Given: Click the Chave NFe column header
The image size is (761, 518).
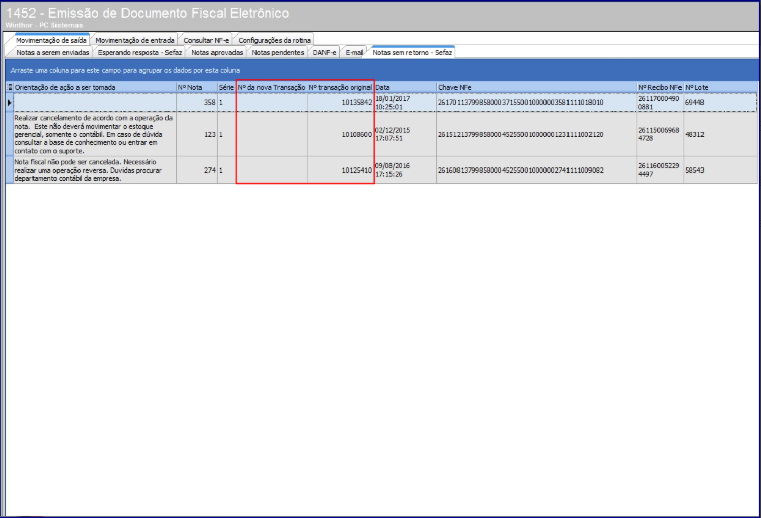Looking at the screenshot, I should (536, 87).
